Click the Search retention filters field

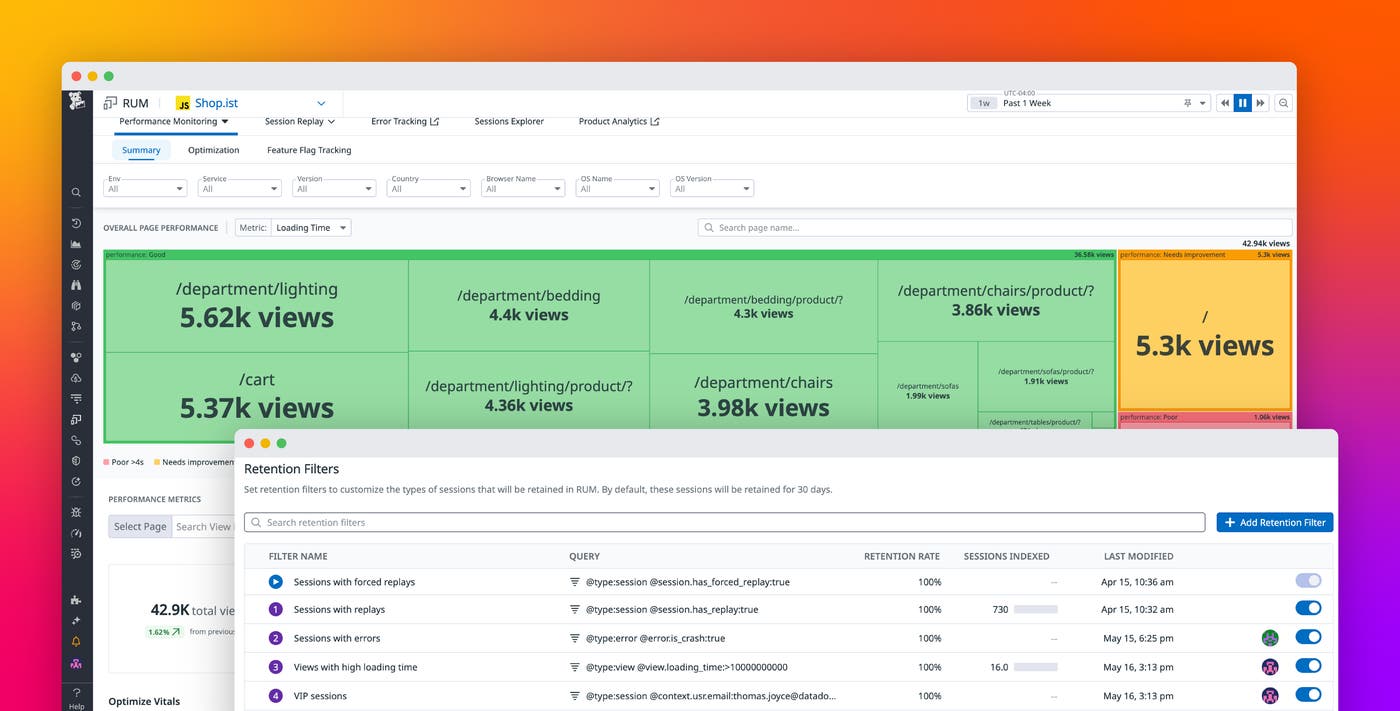click(x=724, y=522)
